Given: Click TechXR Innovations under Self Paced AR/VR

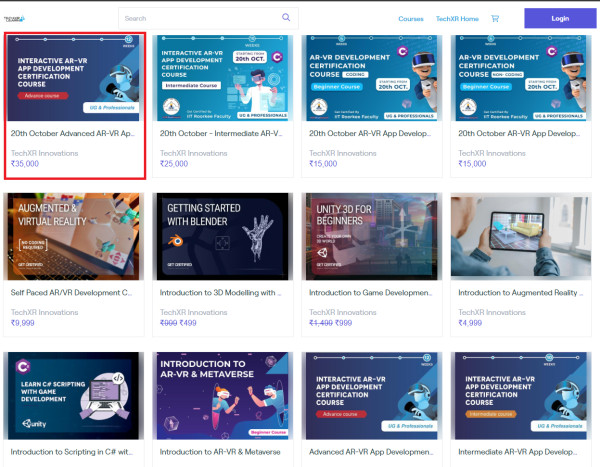Looking at the screenshot, I should pos(44,312).
